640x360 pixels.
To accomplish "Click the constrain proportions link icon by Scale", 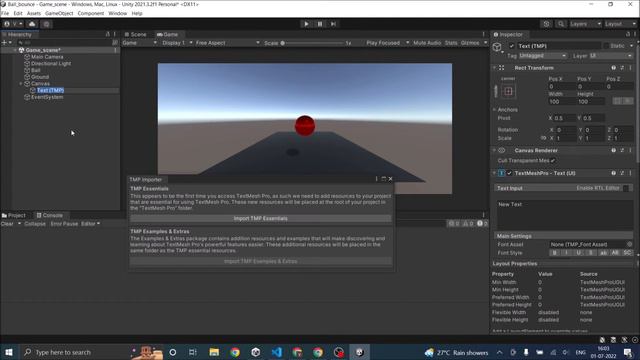I will (543, 138).
